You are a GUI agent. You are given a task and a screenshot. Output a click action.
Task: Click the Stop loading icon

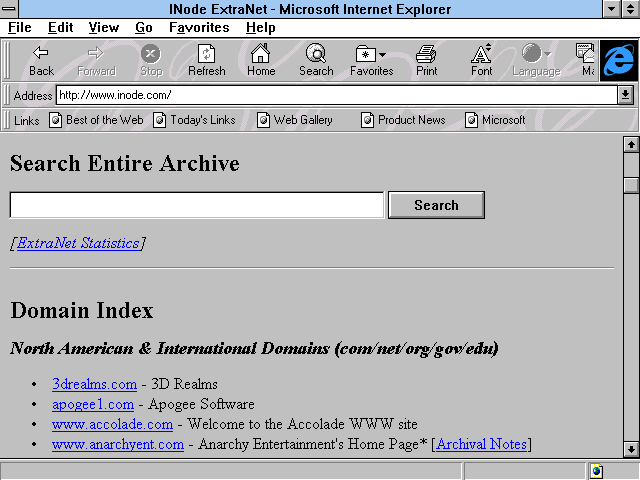click(x=151, y=53)
